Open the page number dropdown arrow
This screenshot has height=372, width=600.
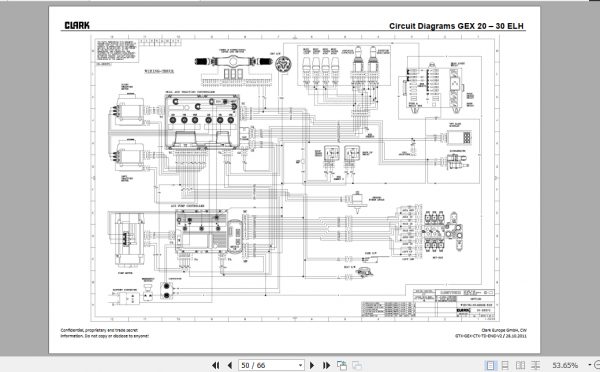point(300,365)
